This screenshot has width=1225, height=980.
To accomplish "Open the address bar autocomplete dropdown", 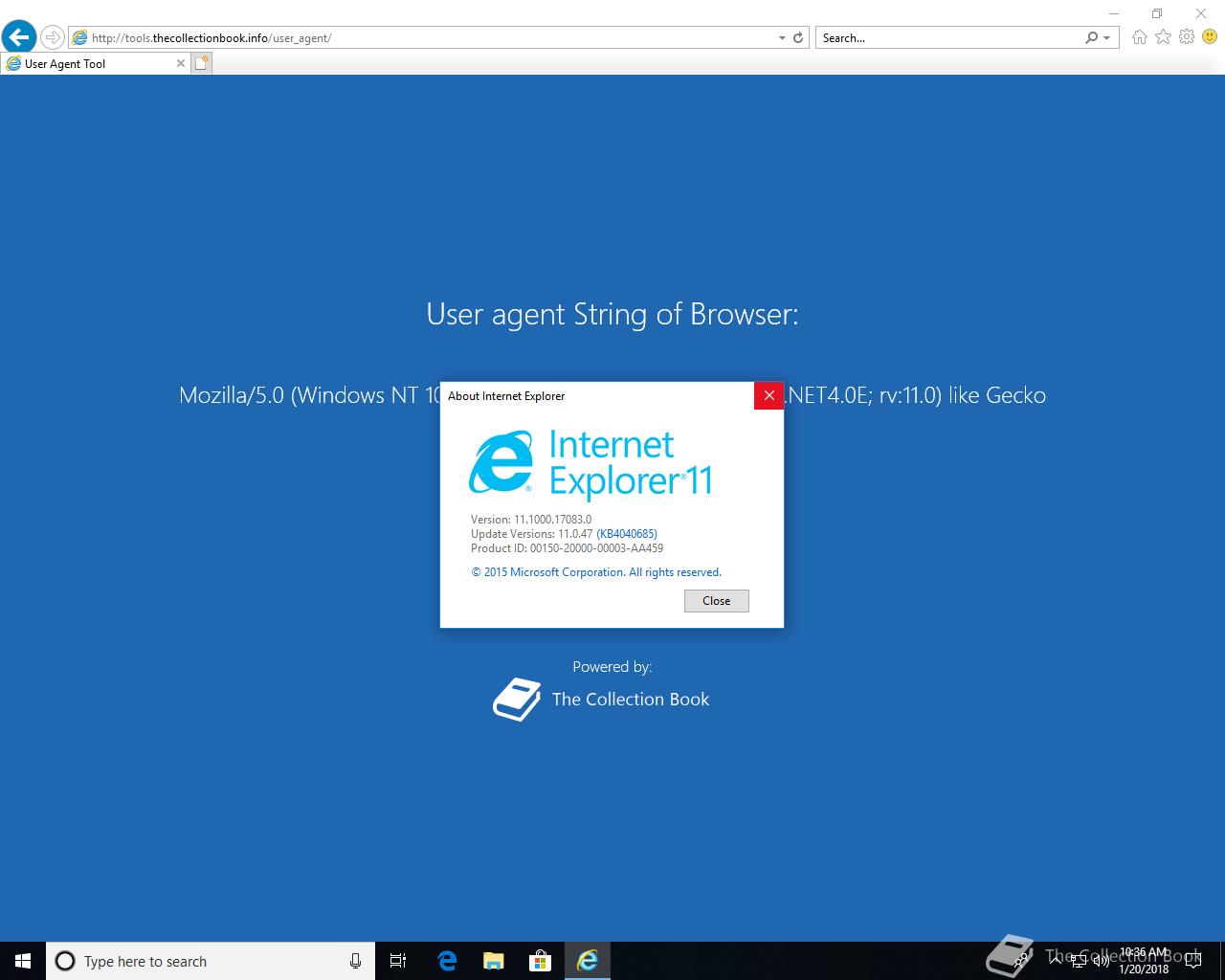I will click(783, 38).
